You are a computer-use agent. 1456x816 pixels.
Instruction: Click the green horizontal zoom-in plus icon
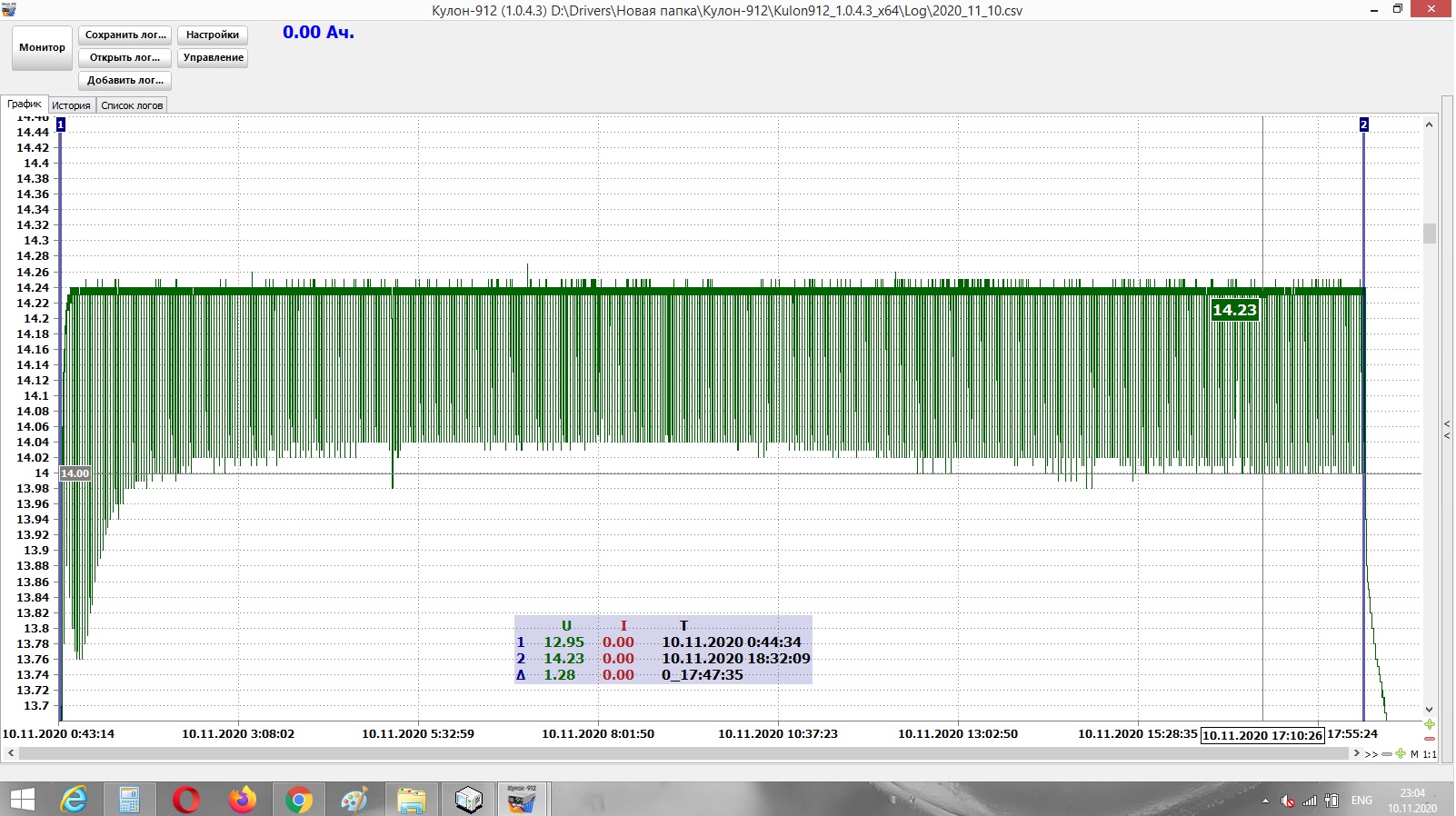coord(1401,753)
